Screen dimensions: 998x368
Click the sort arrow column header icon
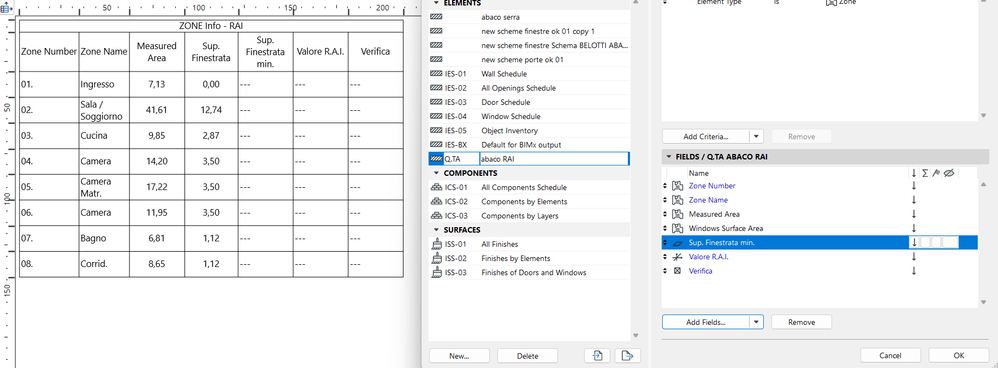coord(914,173)
